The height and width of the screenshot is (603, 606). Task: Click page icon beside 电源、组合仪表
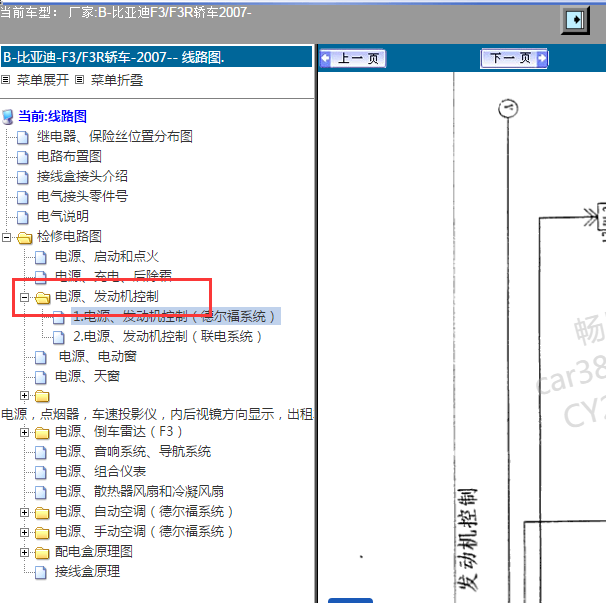click(x=41, y=473)
